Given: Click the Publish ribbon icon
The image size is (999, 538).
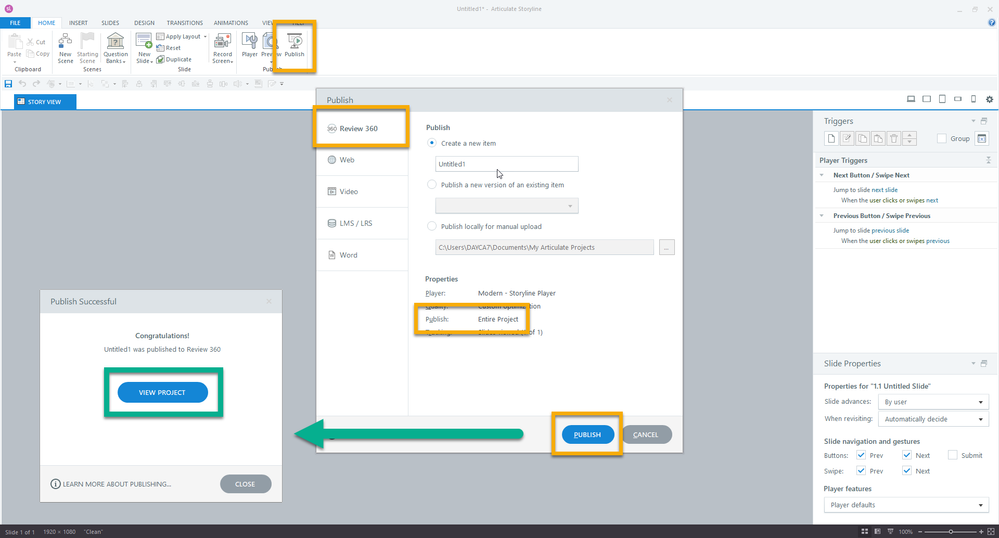Looking at the screenshot, I should pyautogui.click(x=294, y=45).
